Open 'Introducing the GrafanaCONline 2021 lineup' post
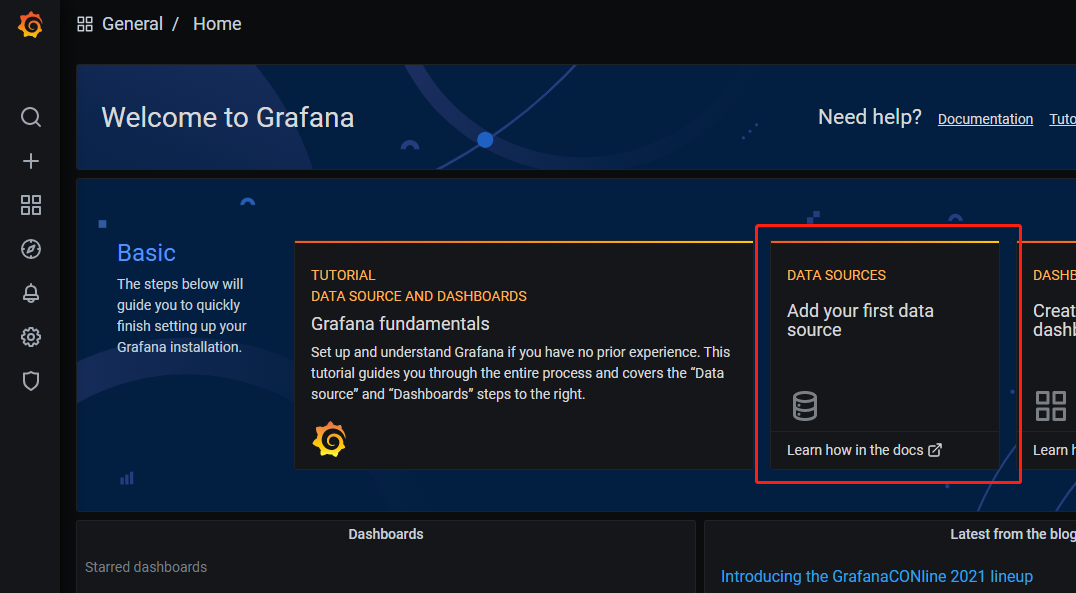1076x593 pixels. 876,576
